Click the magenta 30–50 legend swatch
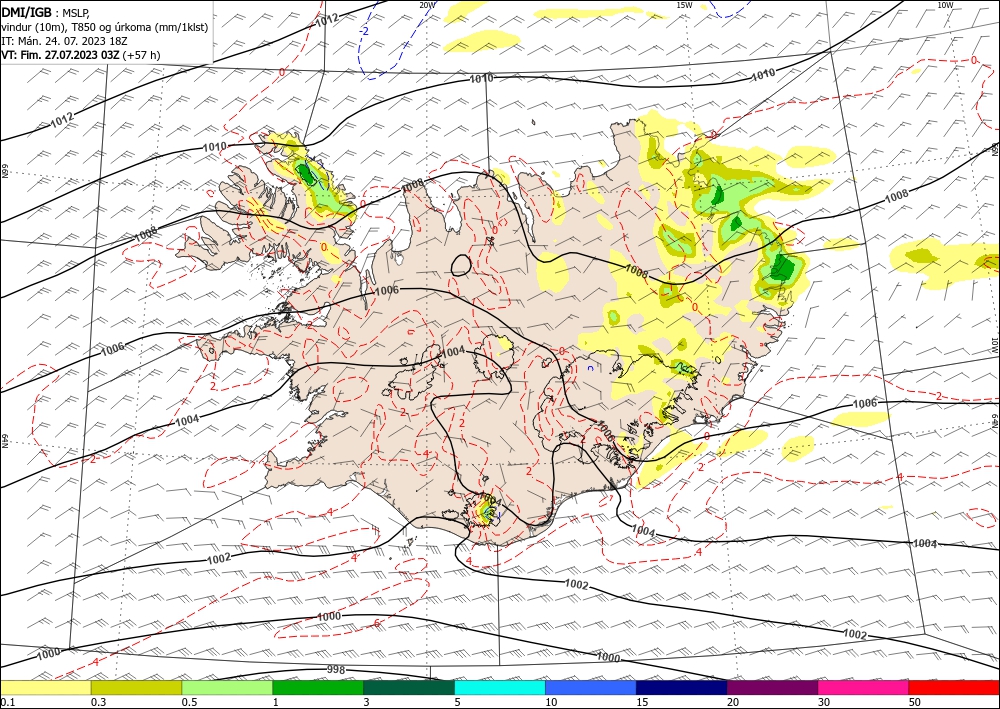The image size is (1000, 709). 863,688
